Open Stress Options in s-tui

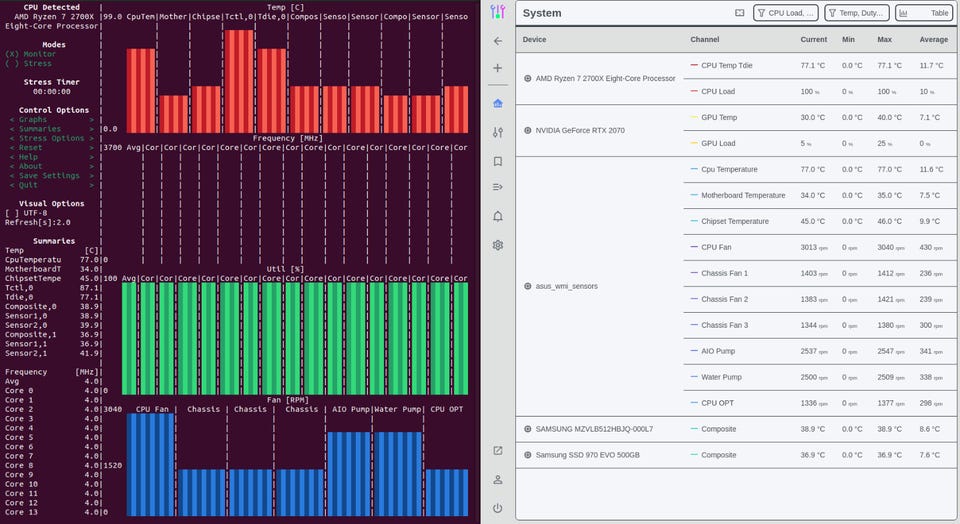coord(52,138)
